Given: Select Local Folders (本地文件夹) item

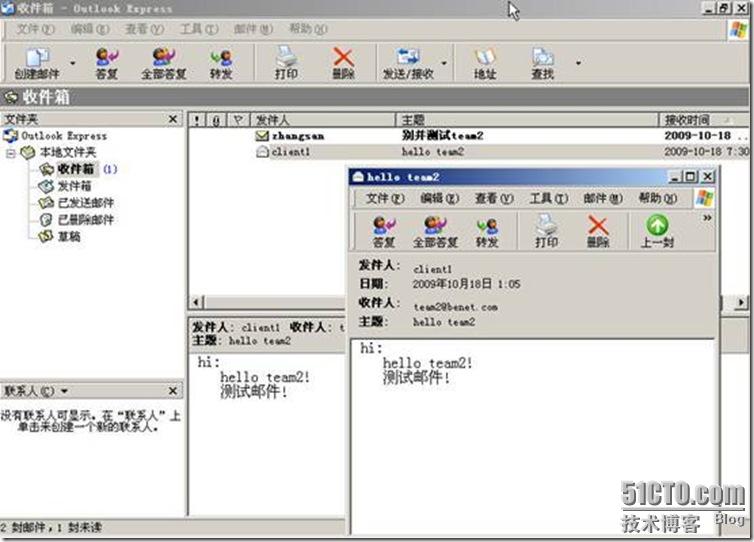Looking at the screenshot, I should tap(68, 152).
